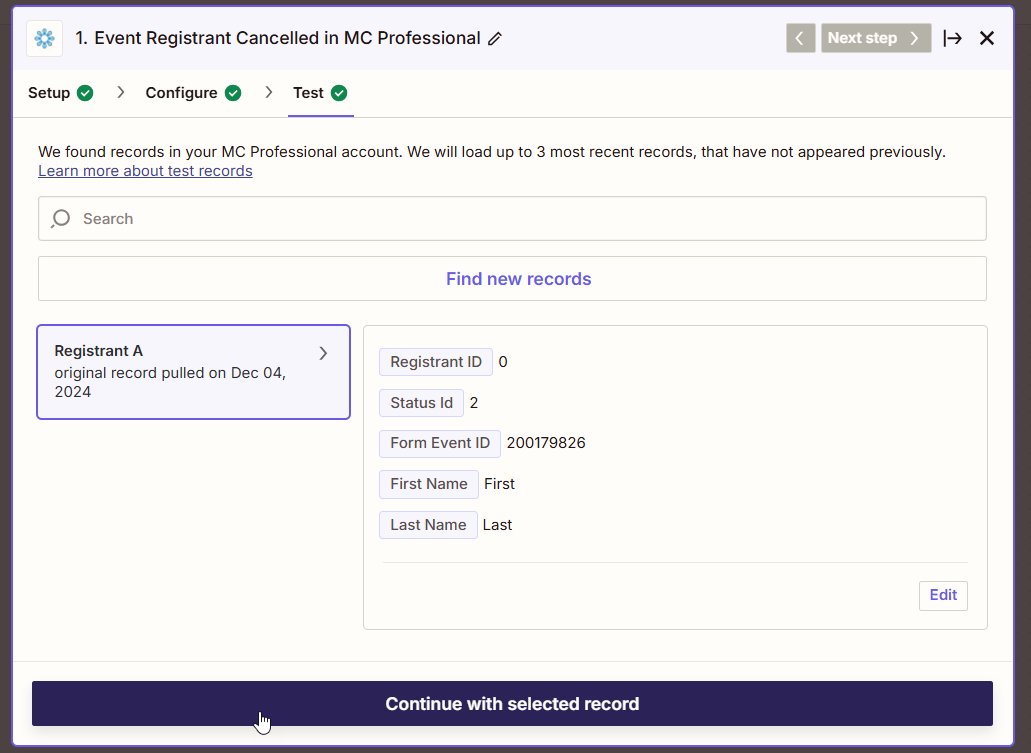Go to previous step arrow button
Screen dimensions: 1031x753
(800, 38)
